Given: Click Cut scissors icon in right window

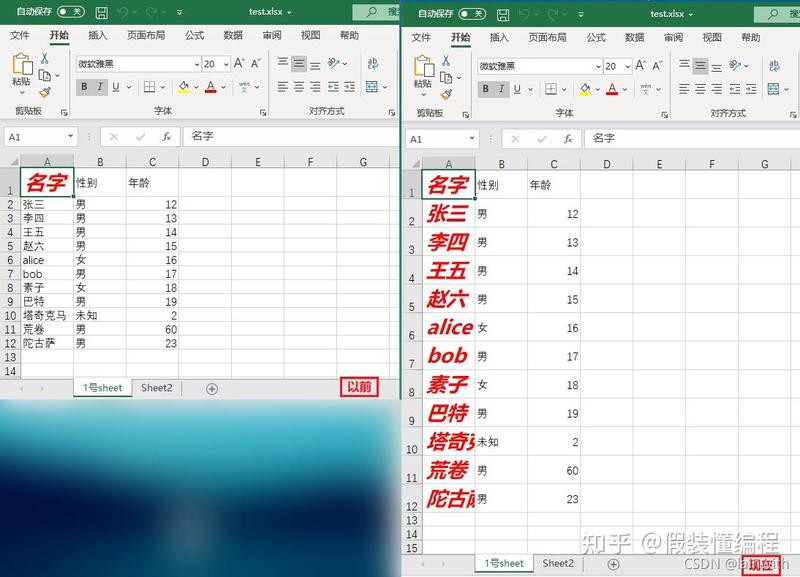Looking at the screenshot, I should point(446,61).
